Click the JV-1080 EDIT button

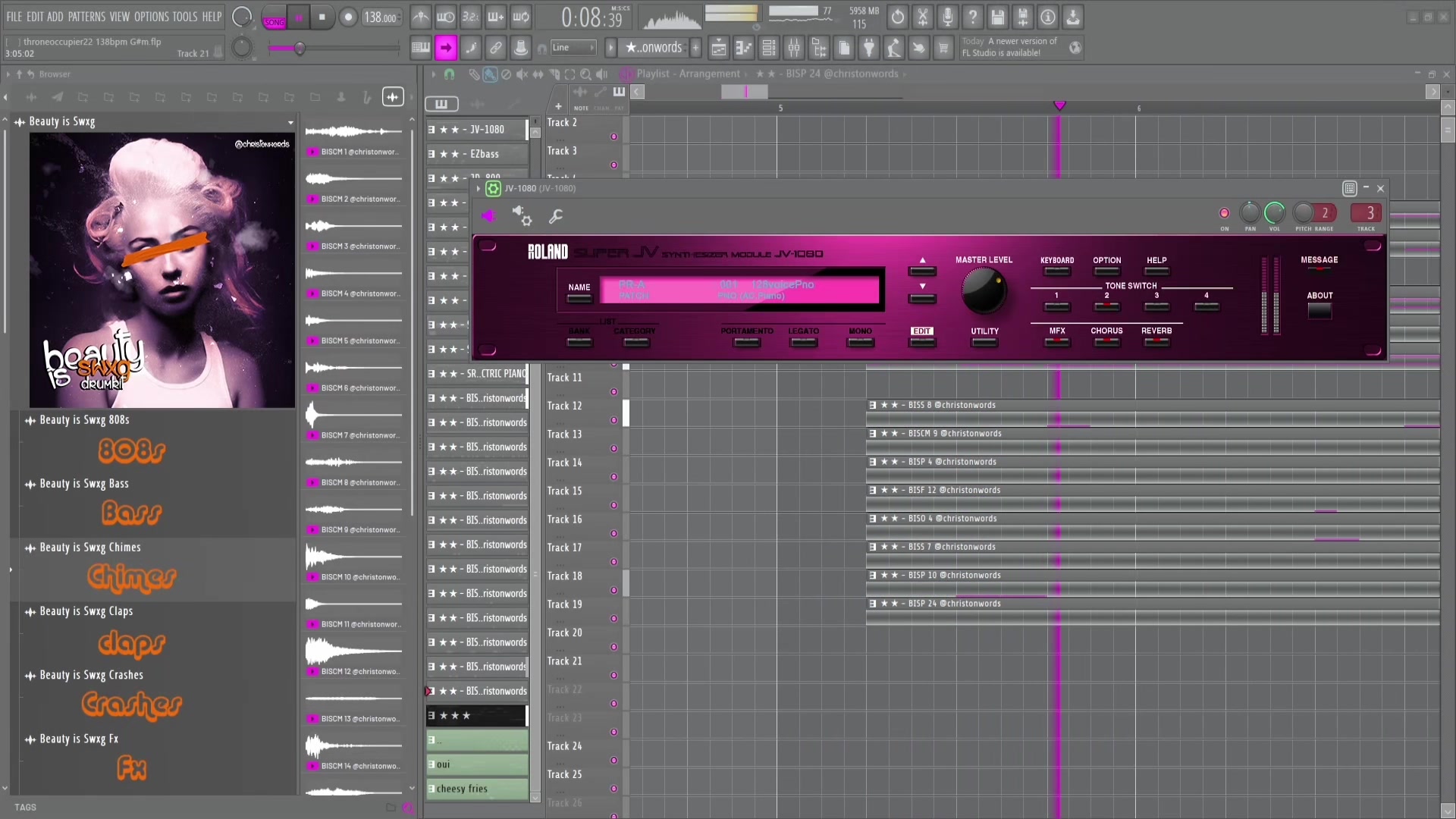click(922, 342)
